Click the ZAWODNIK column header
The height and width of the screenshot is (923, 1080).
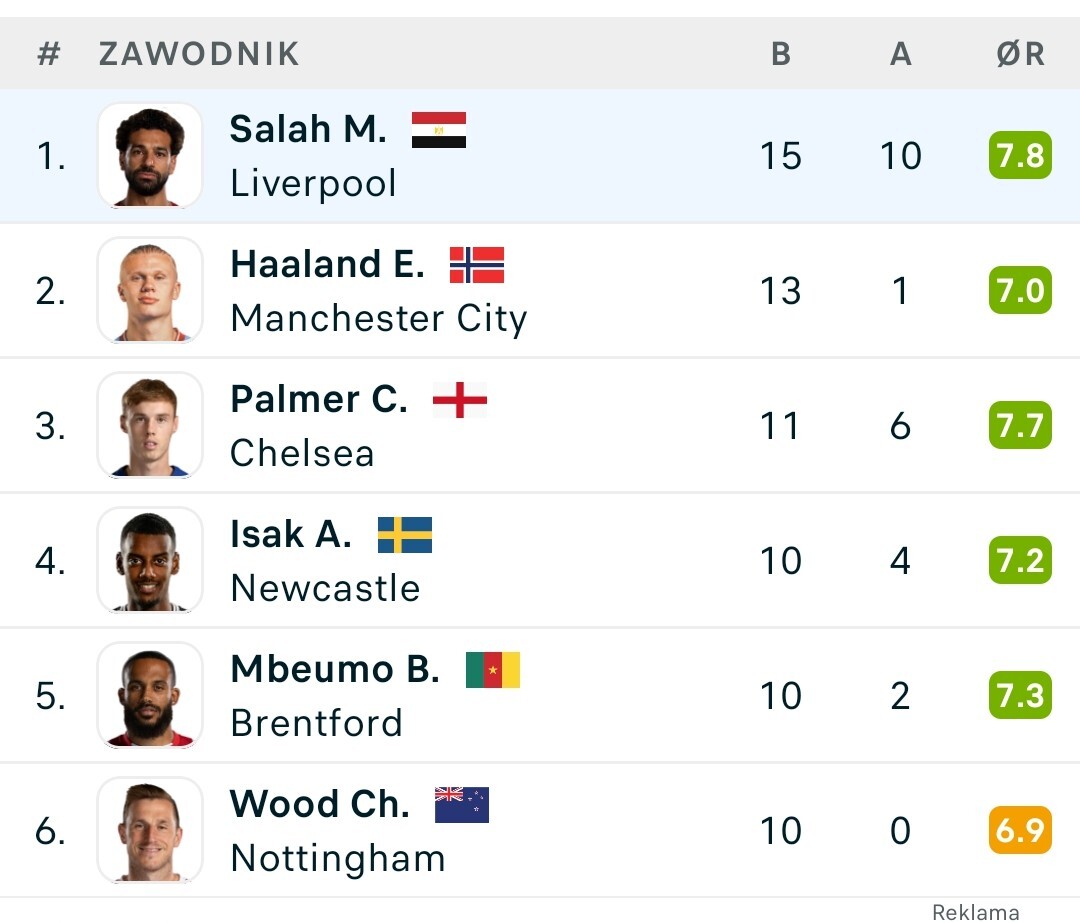tap(199, 54)
